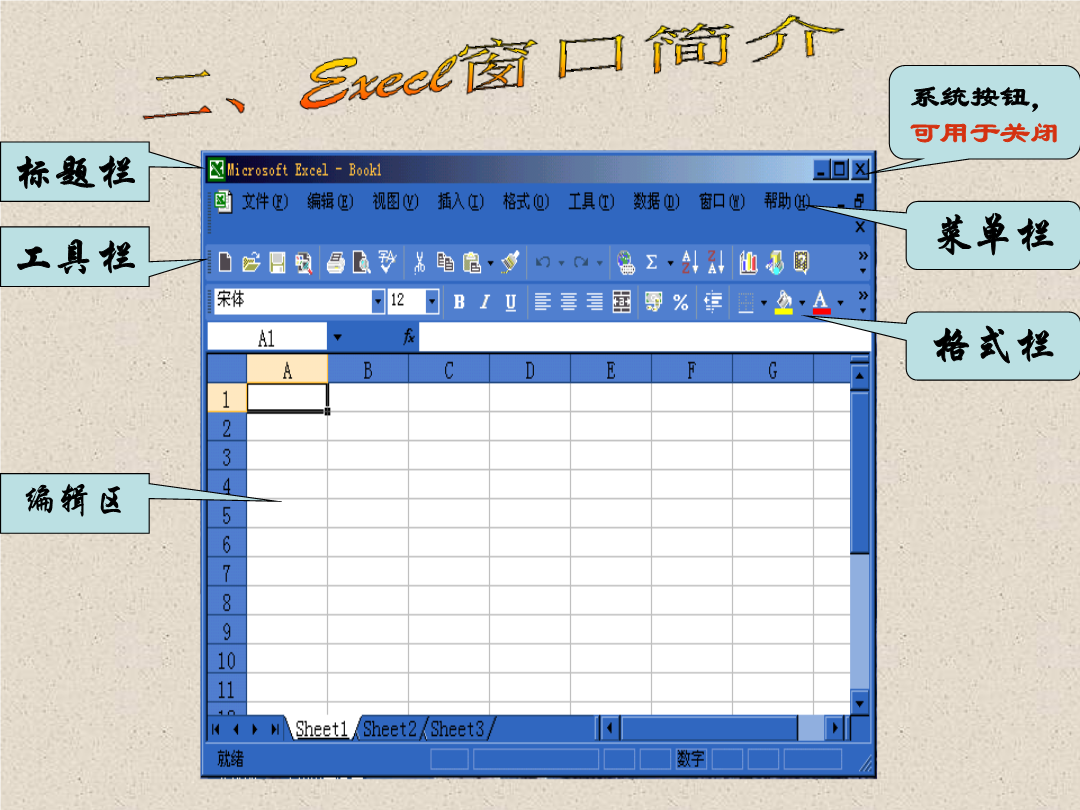The height and width of the screenshot is (810, 1080).
Task: Run the spelling check icon
Action: pos(386,262)
